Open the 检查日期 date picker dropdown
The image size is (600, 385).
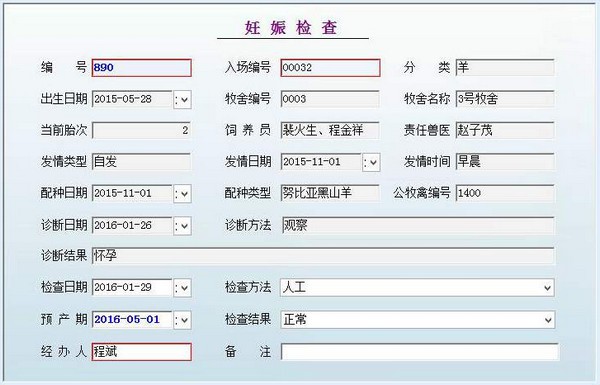pyautogui.click(x=183, y=288)
